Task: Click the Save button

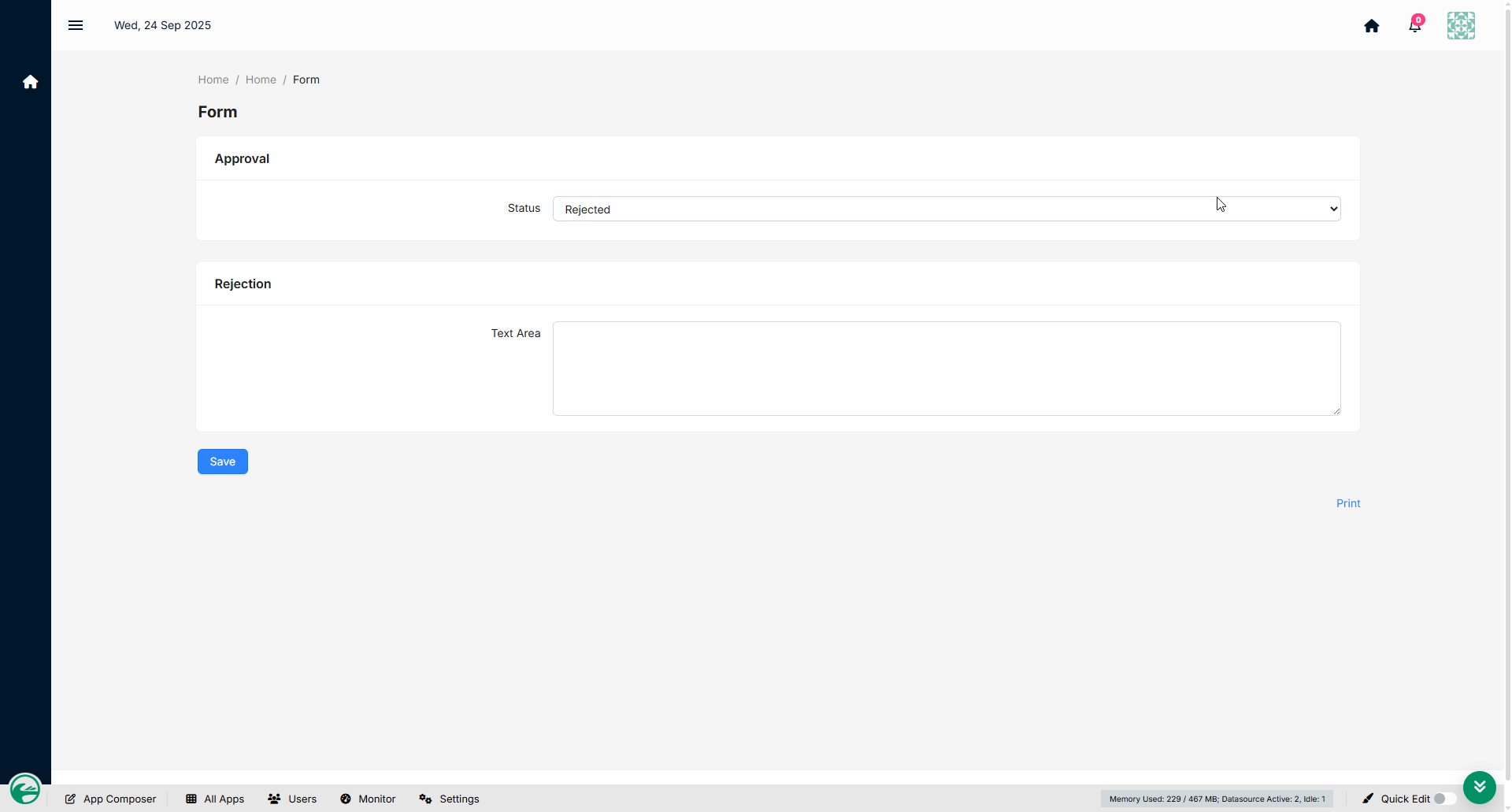Action: point(223,462)
